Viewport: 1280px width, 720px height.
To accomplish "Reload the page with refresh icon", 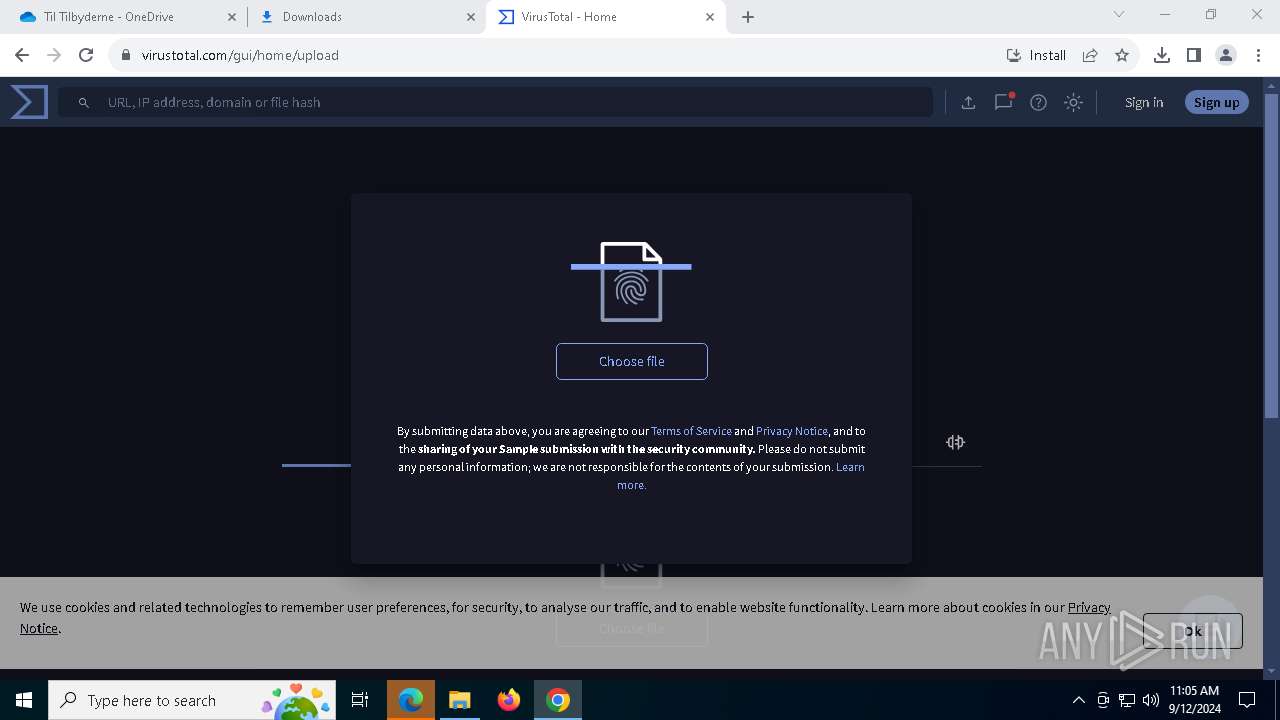I will pyautogui.click(x=86, y=55).
